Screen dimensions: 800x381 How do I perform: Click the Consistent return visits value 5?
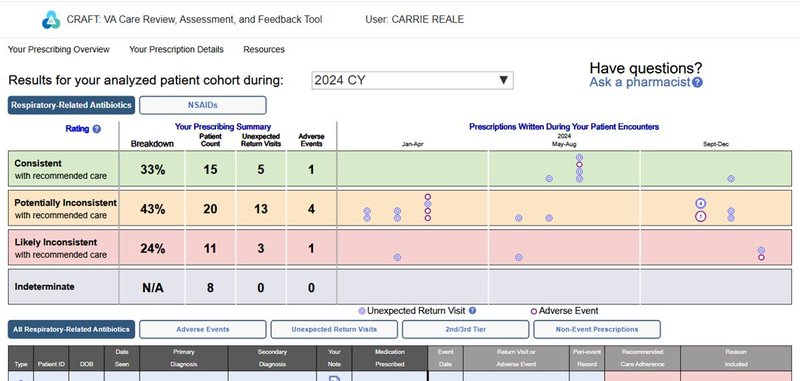[x=261, y=169]
